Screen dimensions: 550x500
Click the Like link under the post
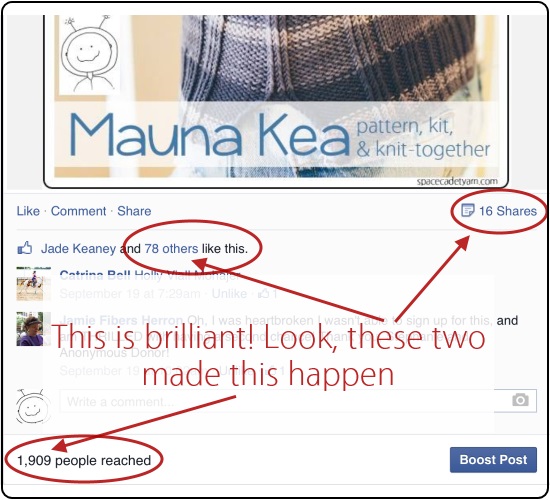(28, 211)
